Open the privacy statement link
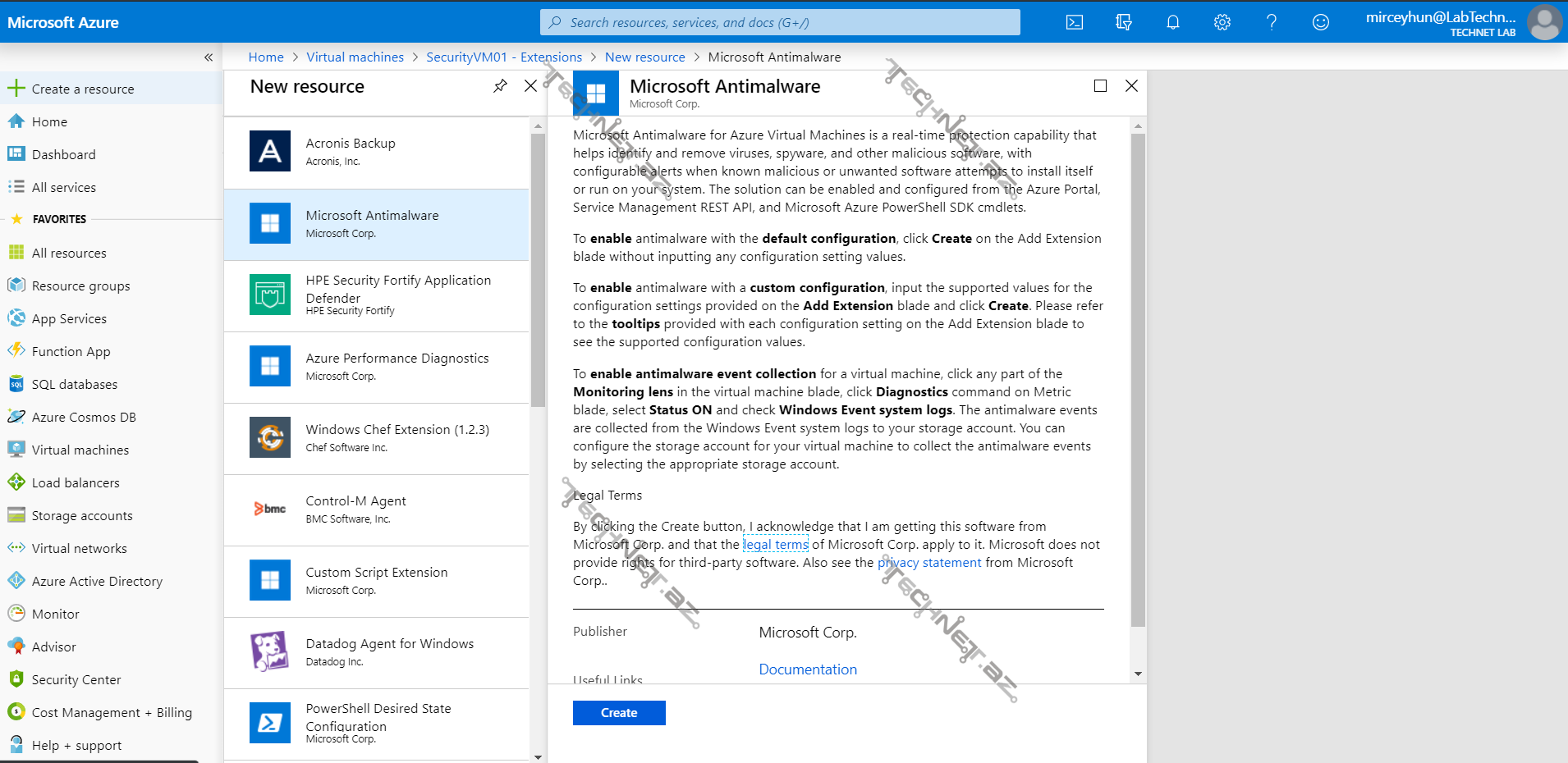1568x763 pixels. [928, 563]
